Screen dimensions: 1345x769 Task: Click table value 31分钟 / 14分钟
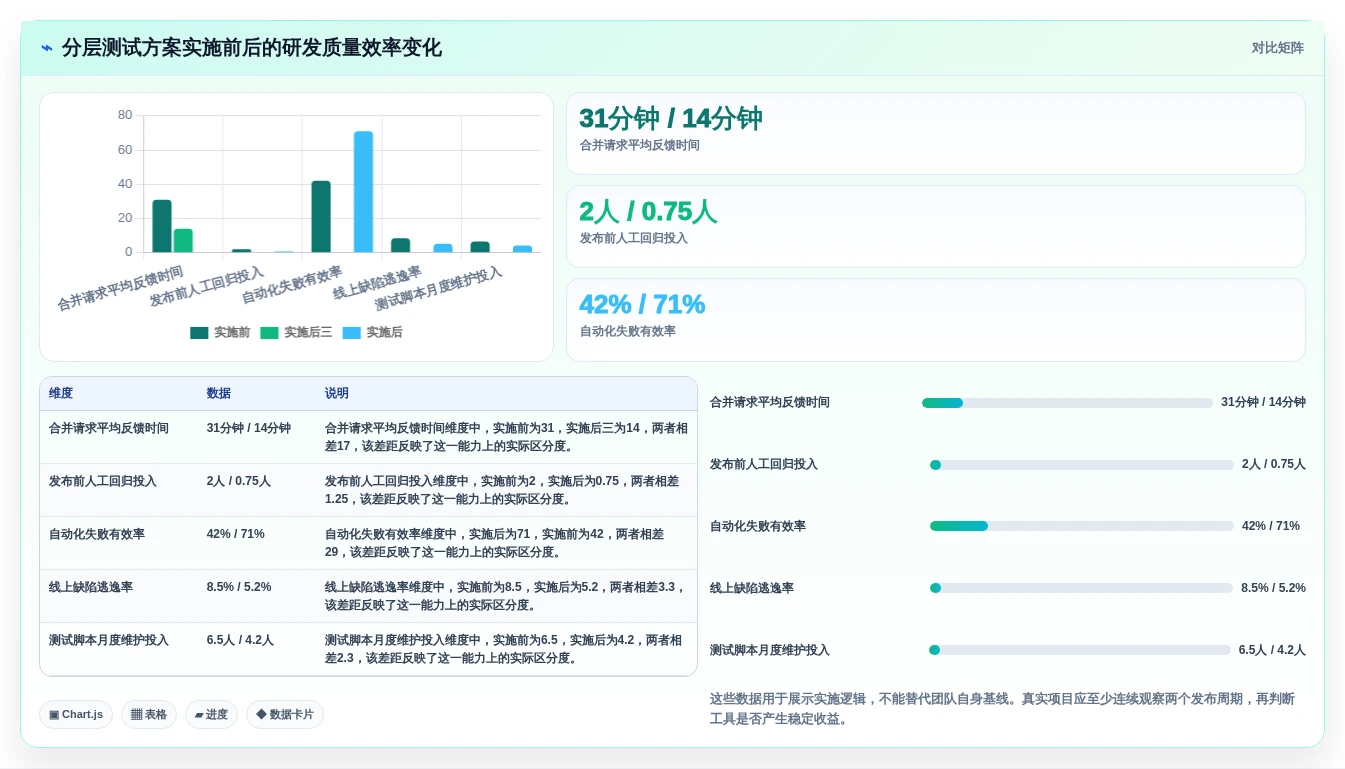pyautogui.click(x=249, y=428)
